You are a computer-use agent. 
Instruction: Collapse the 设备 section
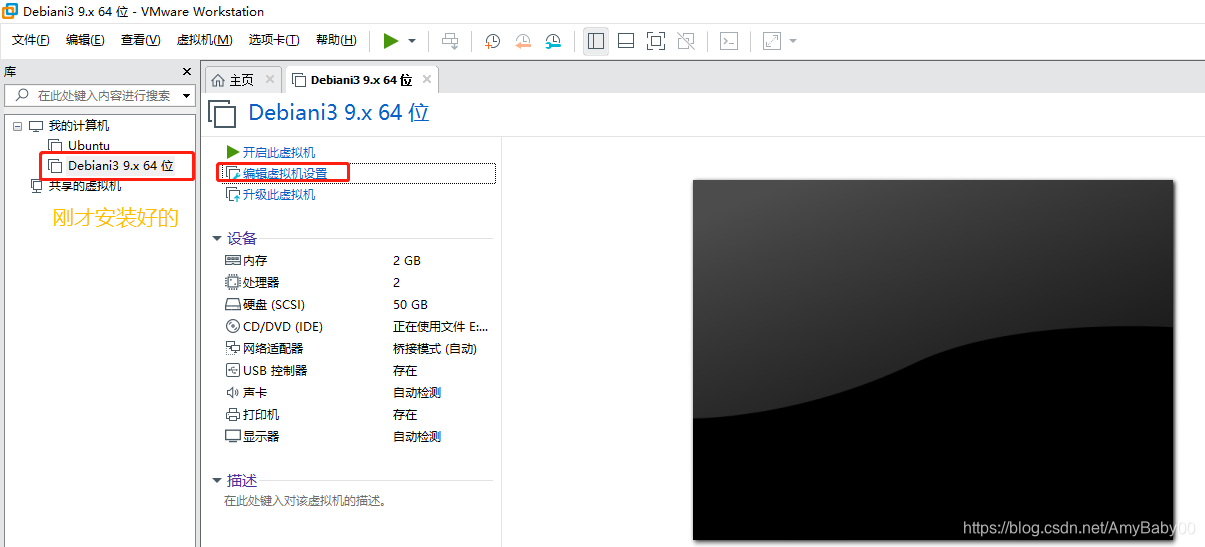point(217,238)
